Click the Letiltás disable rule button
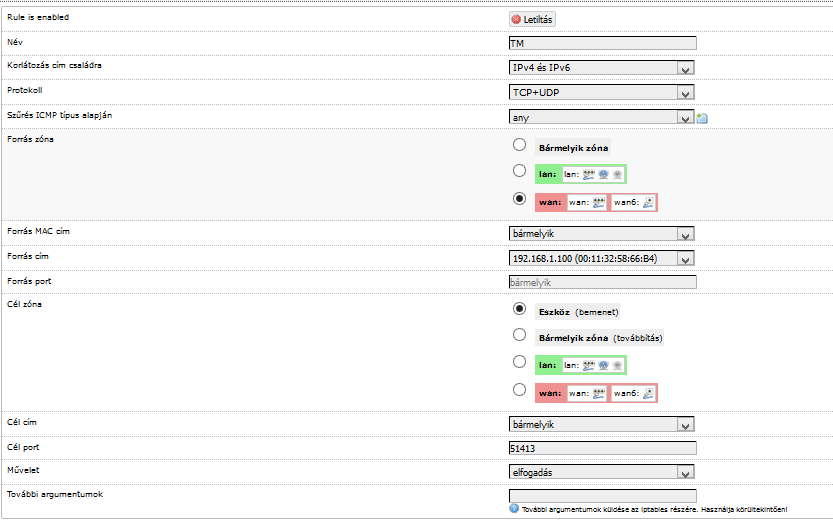The width and height of the screenshot is (833, 527). point(532,20)
